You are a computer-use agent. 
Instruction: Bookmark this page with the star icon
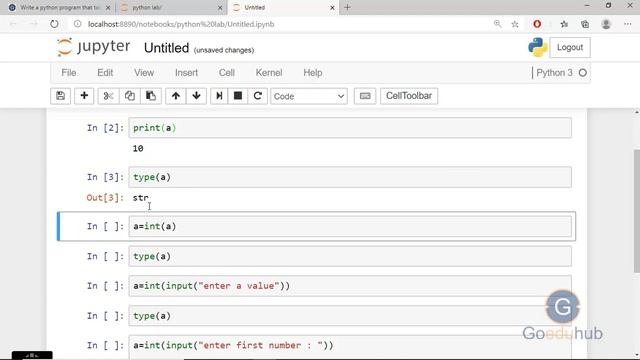point(515,24)
